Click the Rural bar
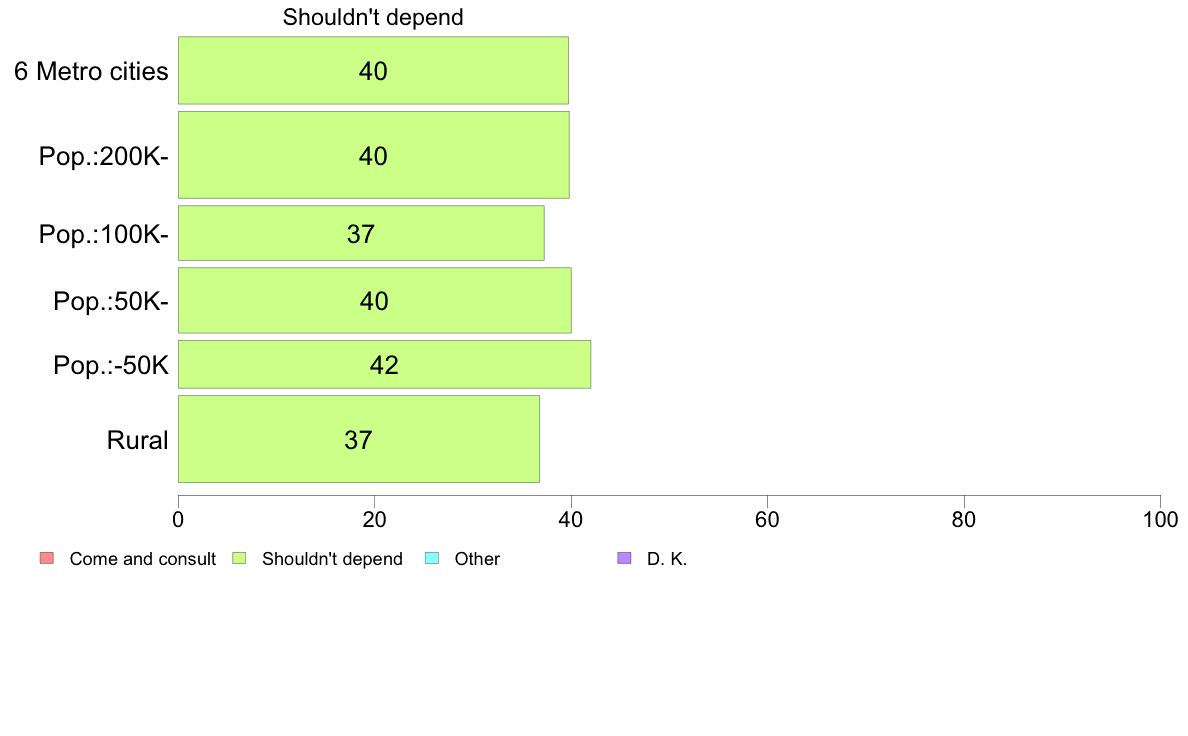Viewport: 1188px width, 736px height. (x=359, y=439)
